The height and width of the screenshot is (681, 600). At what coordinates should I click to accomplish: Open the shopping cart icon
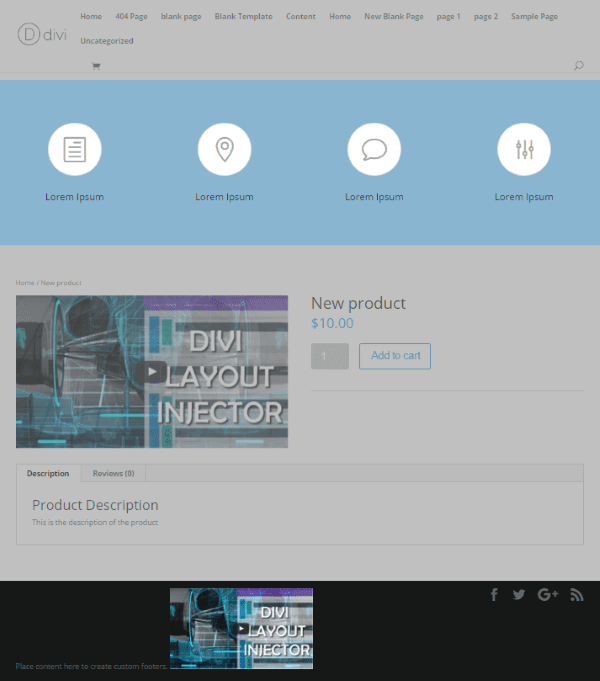coord(96,66)
